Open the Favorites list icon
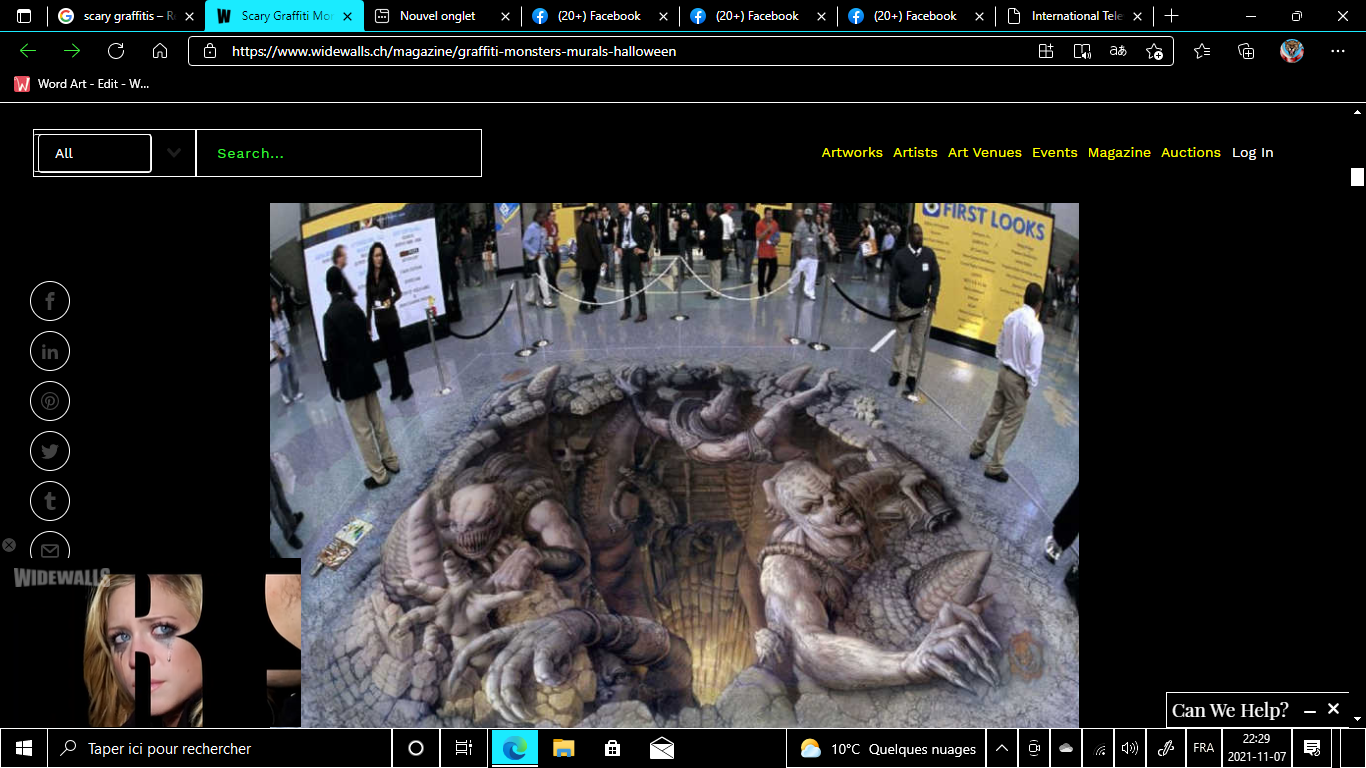Screen dimensions: 1366x768 click(1202, 51)
